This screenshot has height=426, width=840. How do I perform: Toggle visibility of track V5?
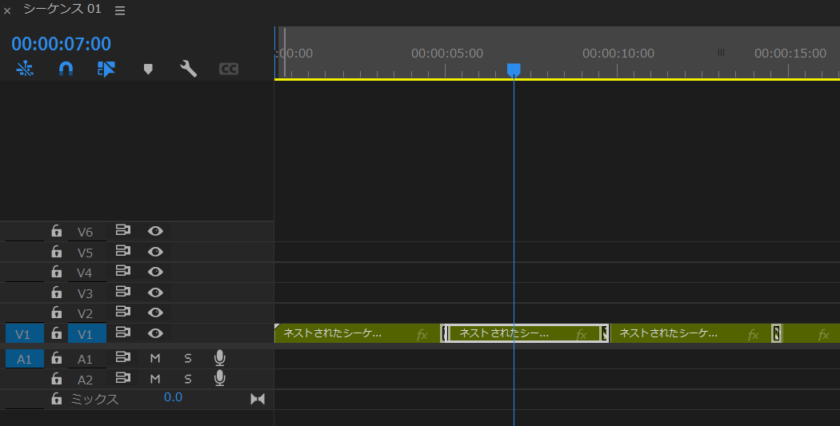(x=155, y=252)
